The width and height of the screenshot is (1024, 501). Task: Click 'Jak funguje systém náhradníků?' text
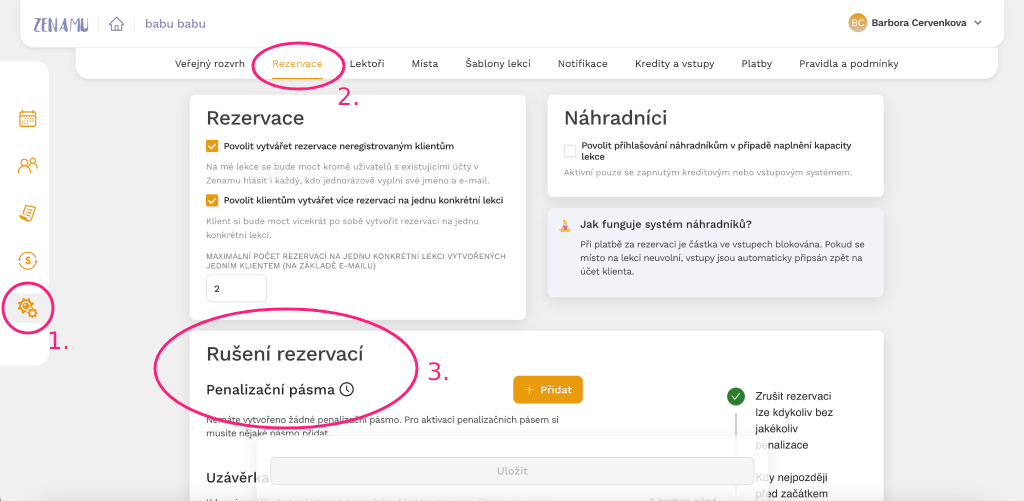point(665,225)
